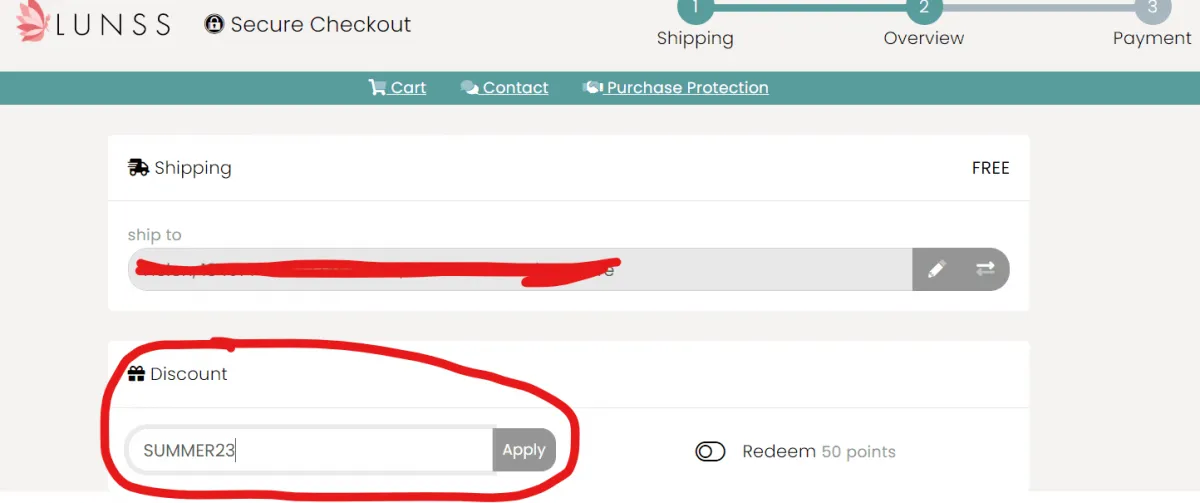Click the secure checkout padlock icon

(x=214, y=24)
